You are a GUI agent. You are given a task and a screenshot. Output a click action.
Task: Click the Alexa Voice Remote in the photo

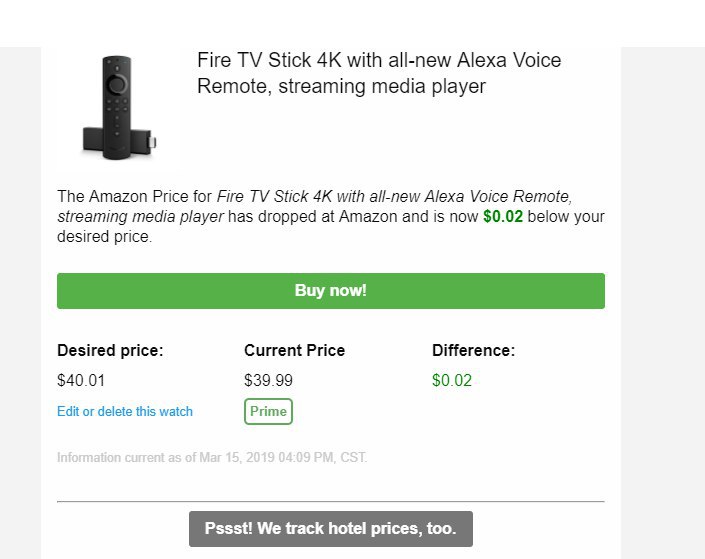pos(116,95)
